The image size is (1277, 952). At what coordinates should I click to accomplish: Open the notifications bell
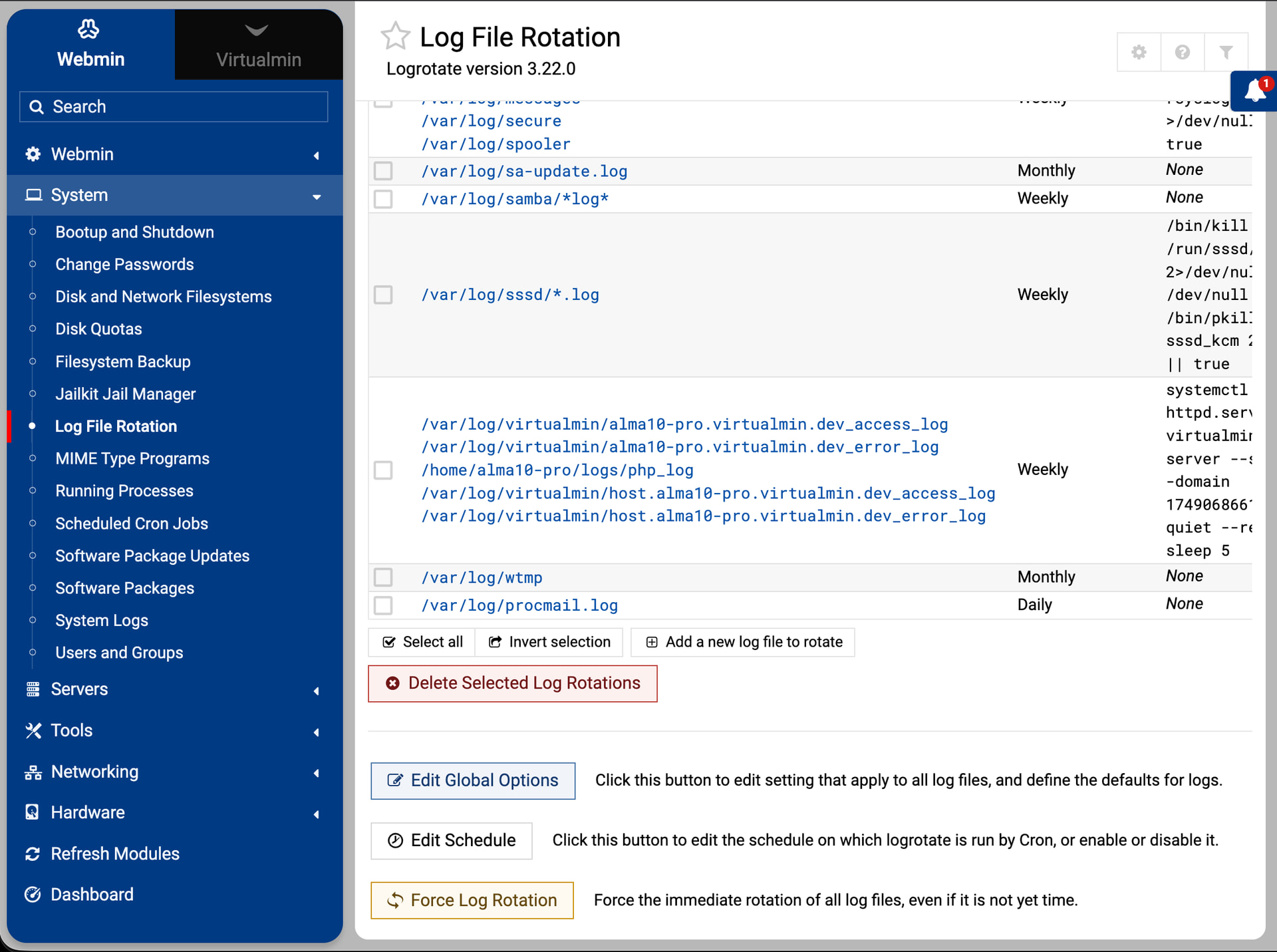(1254, 90)
